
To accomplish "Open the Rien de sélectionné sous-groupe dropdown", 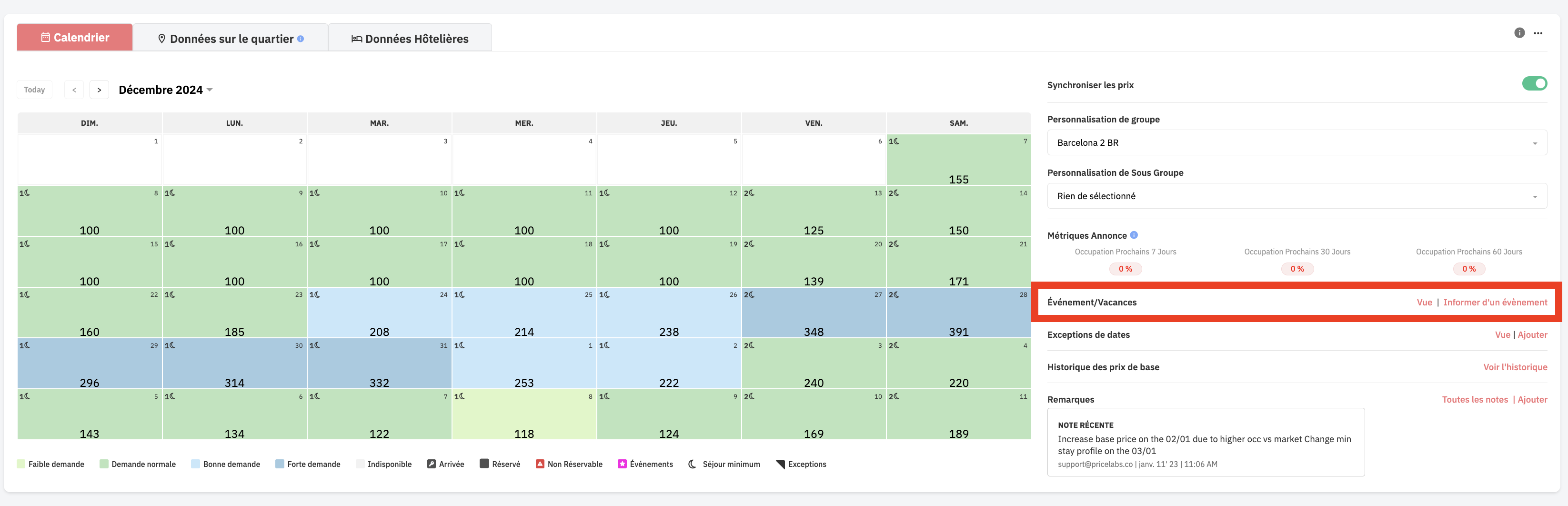I will click(x=1297, y=196).
